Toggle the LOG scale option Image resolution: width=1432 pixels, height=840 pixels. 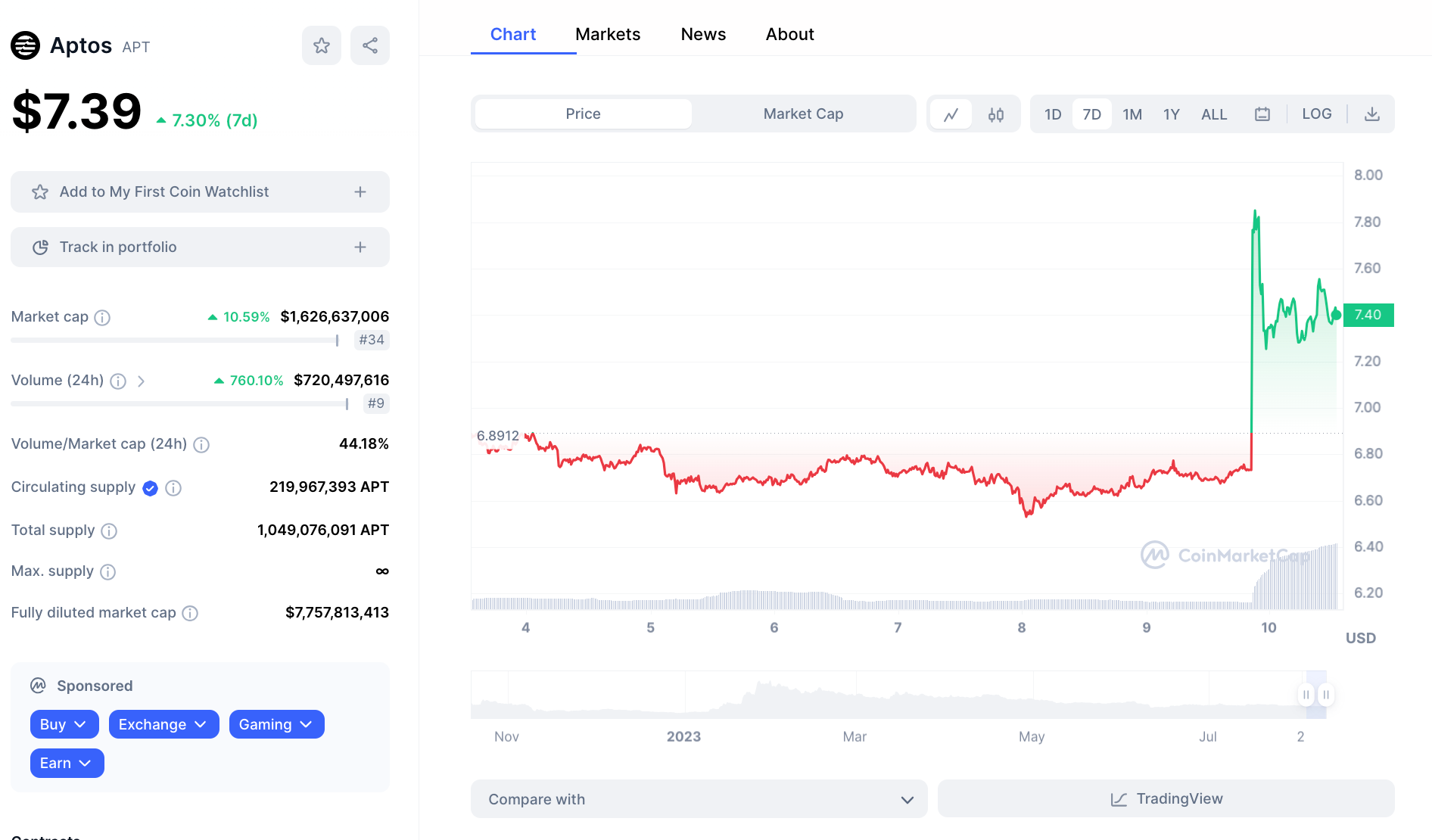click(1317, 114)
